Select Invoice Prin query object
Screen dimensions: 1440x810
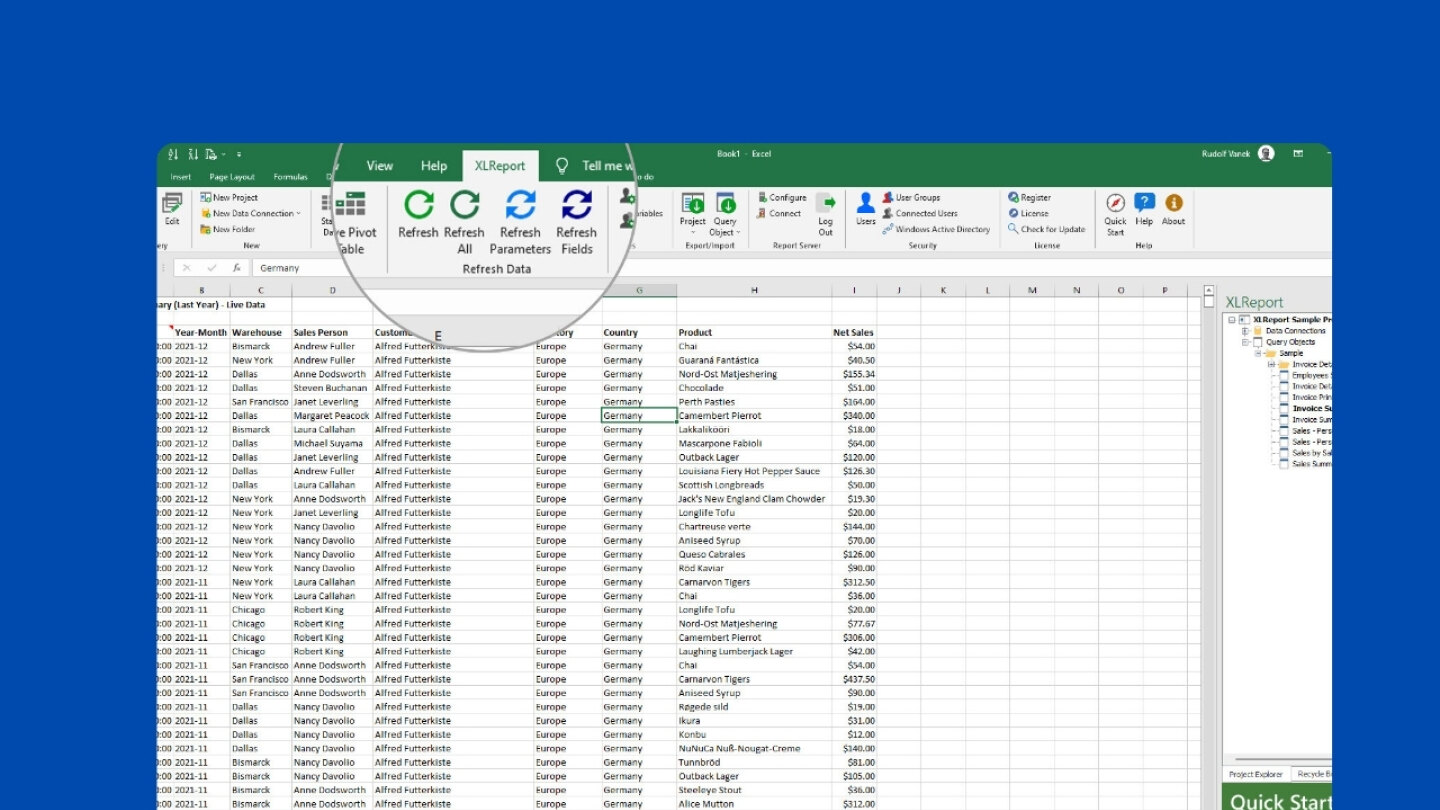1311,397
